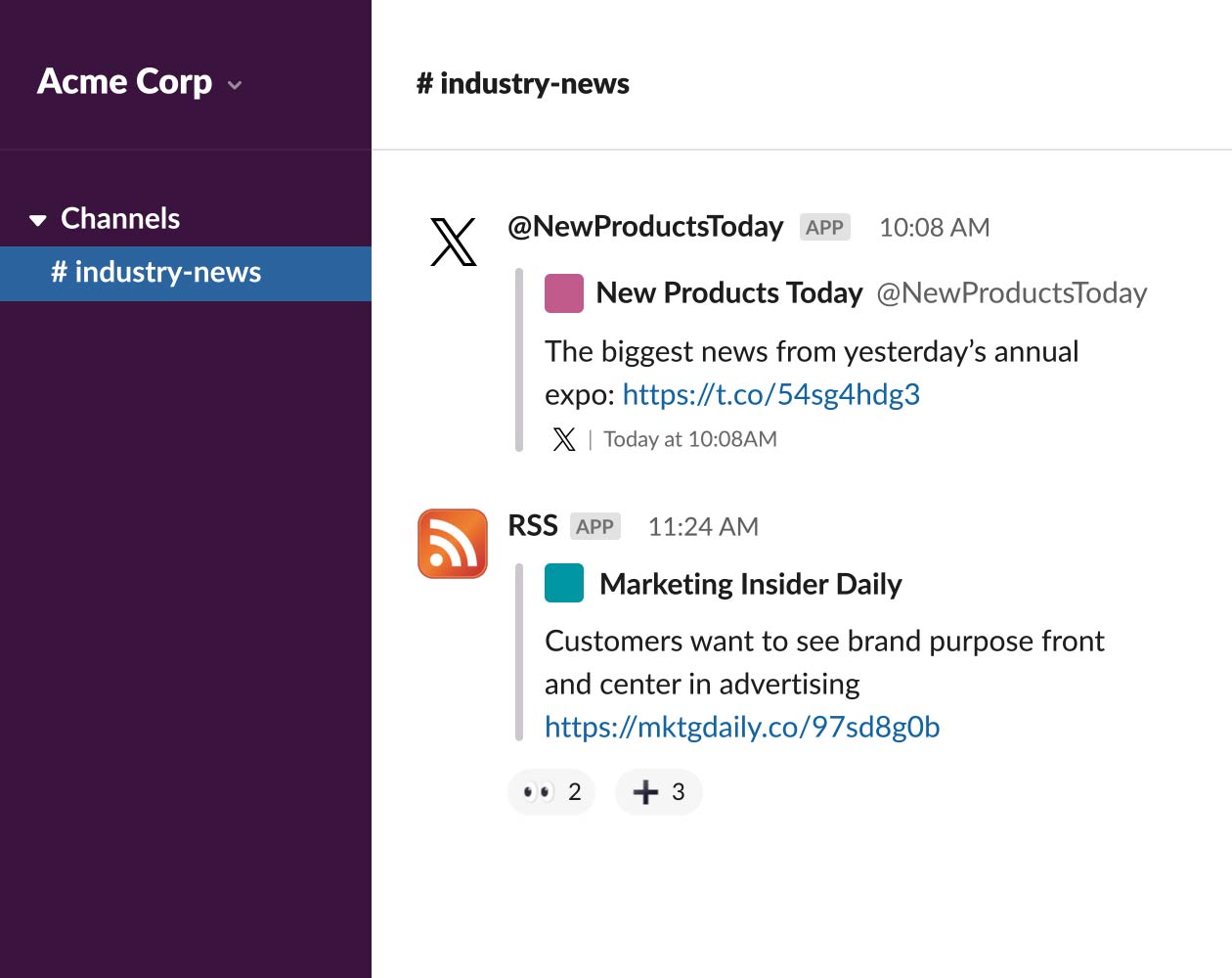The width and height of the screenshot is (1232, 978).
Task: Open the New Products Today author name
Action: click(x=729, y=292)
